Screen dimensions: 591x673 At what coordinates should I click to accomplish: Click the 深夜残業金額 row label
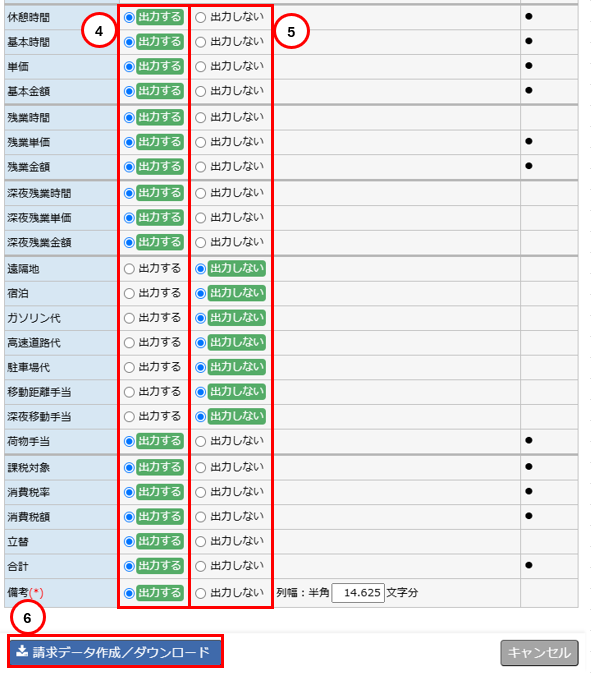tap(39, 243)
